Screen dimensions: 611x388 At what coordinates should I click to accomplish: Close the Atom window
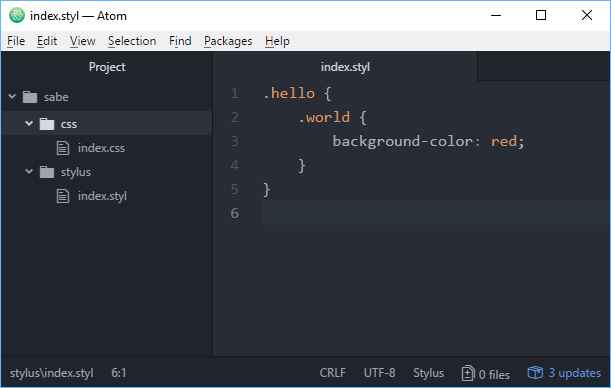click(x=587, y=16)
